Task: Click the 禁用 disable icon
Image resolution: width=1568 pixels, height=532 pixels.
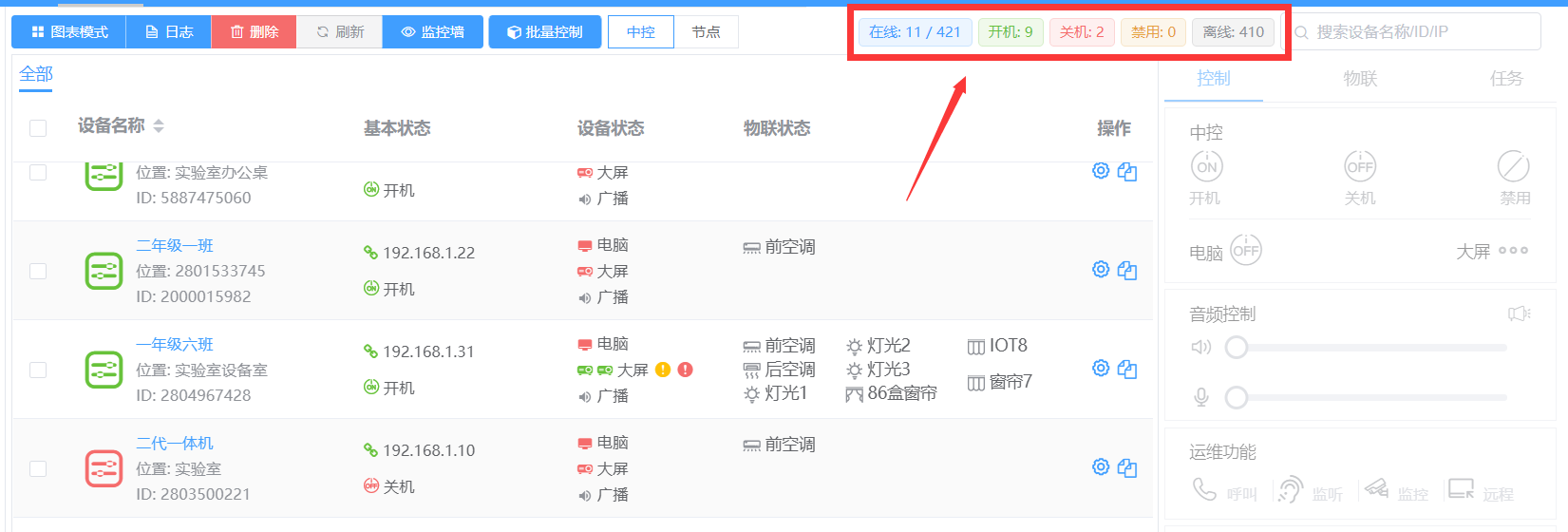Action: (1513, 166)
